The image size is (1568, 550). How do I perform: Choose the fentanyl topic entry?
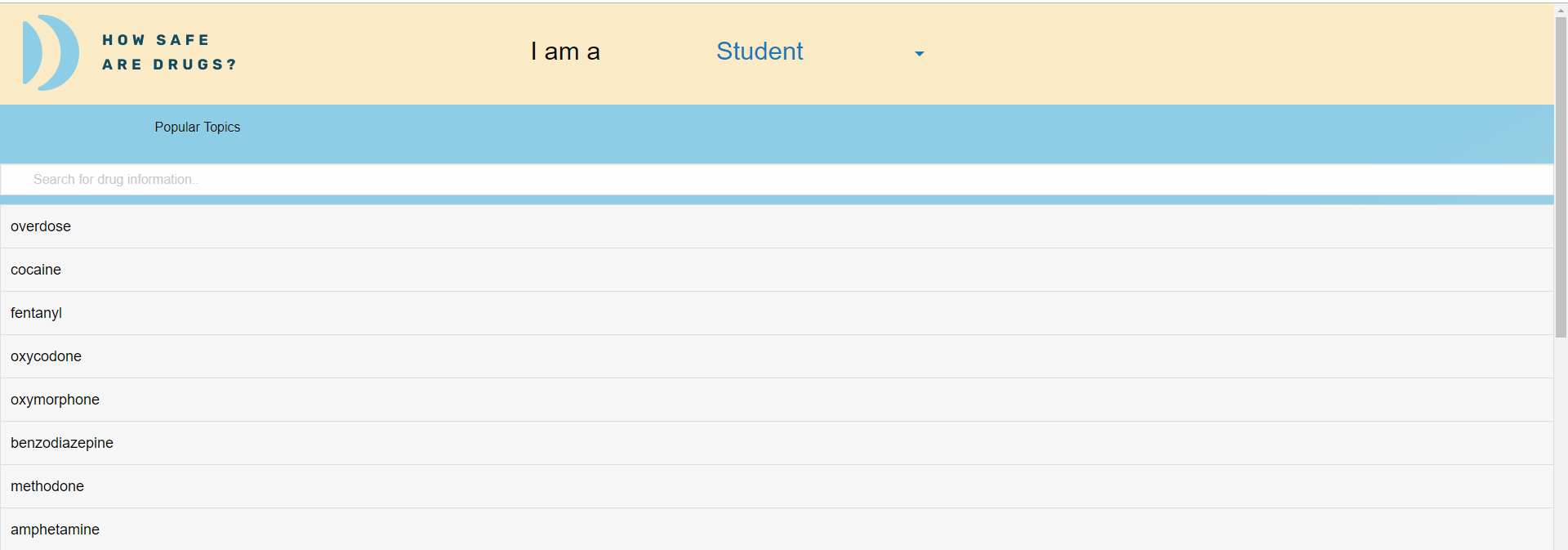pyautogui.click(x=36, y=313)
